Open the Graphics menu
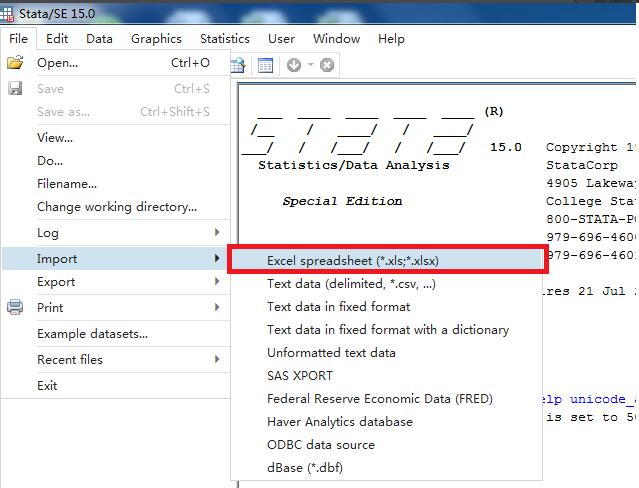 tap(156, 39)
